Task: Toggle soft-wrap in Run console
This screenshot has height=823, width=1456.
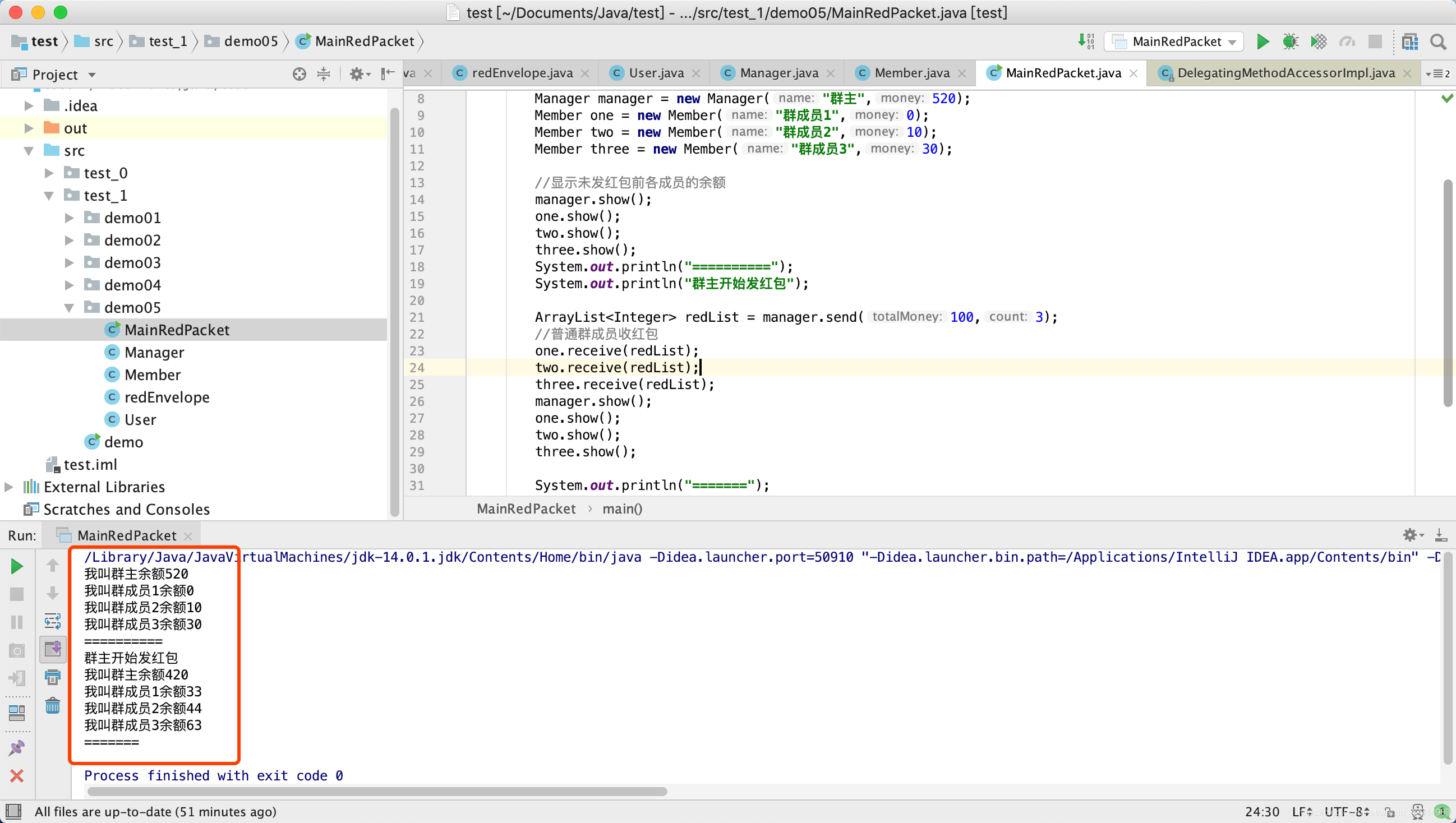Action: coord(53,621)
